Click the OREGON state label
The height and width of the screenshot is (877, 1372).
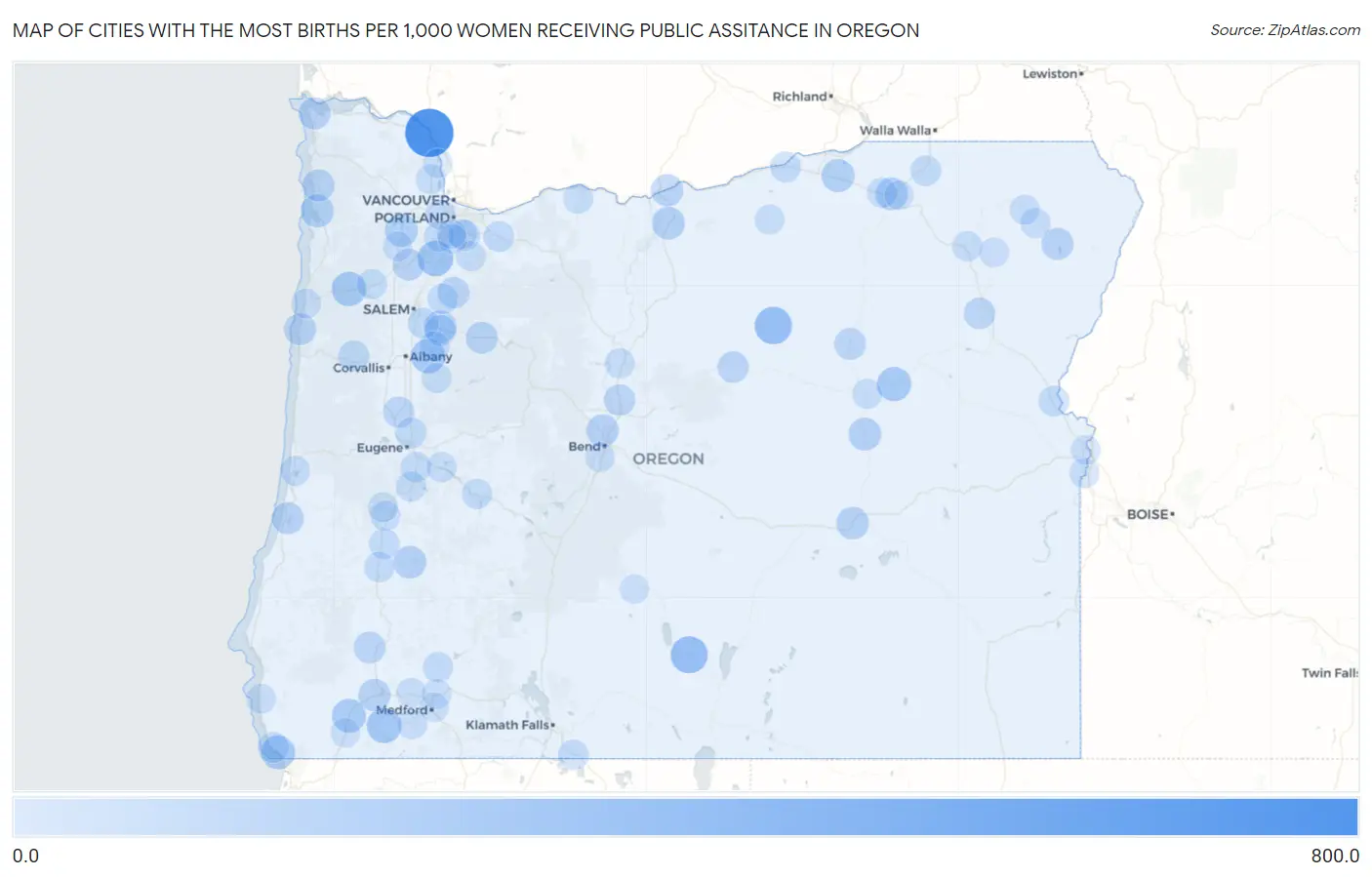[x=668, y=458]
